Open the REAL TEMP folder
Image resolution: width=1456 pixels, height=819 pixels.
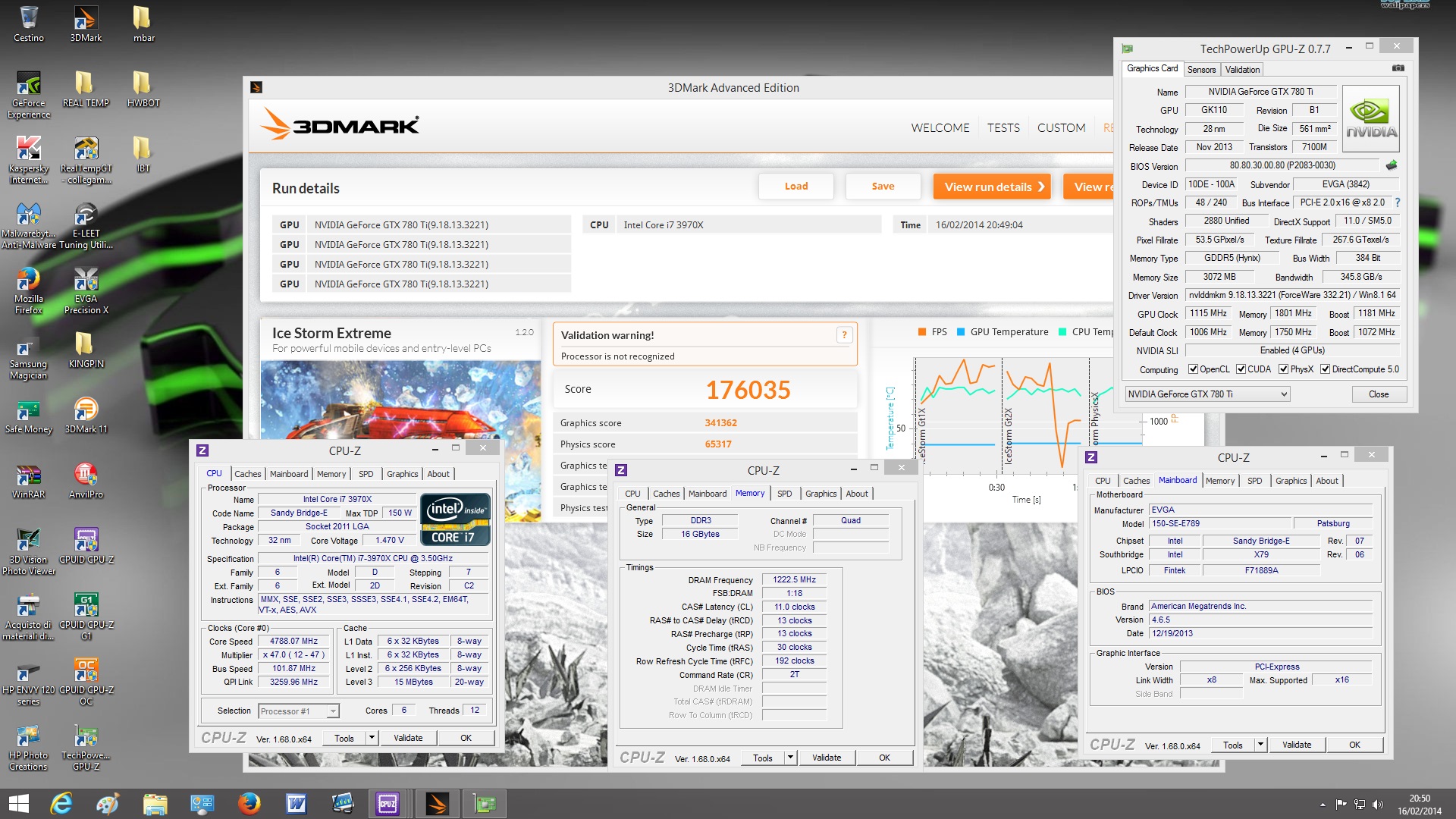pos(86,89)
